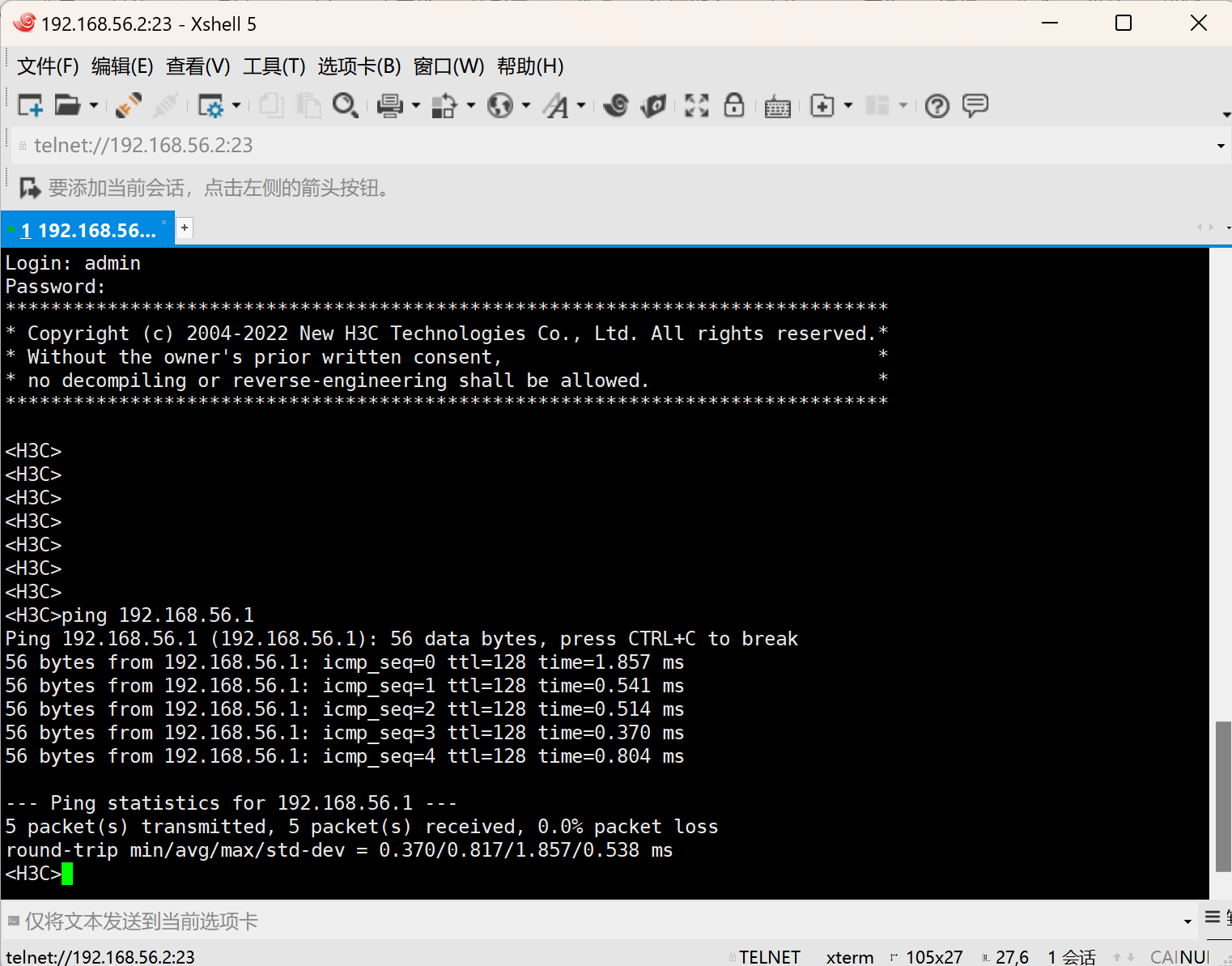Click the Lock screen padlock icon

(x=734, y=105)
